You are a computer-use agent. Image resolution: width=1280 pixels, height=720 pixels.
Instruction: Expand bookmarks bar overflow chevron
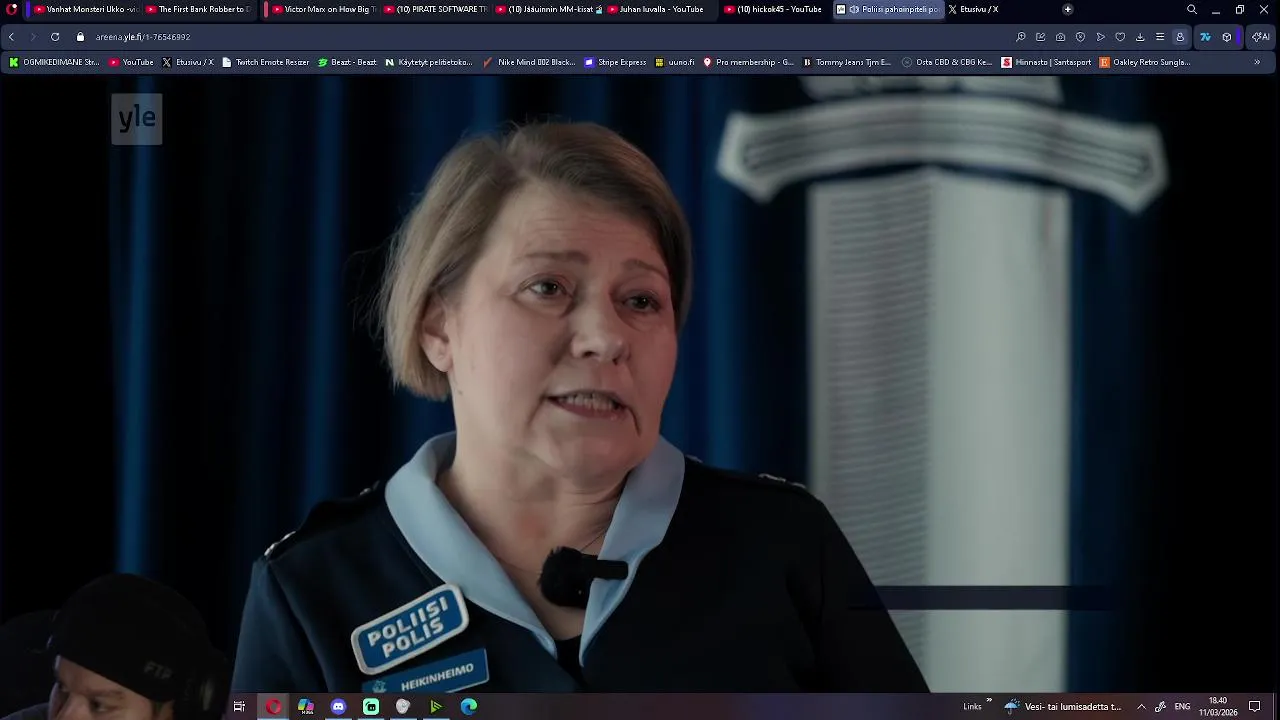1257,62
